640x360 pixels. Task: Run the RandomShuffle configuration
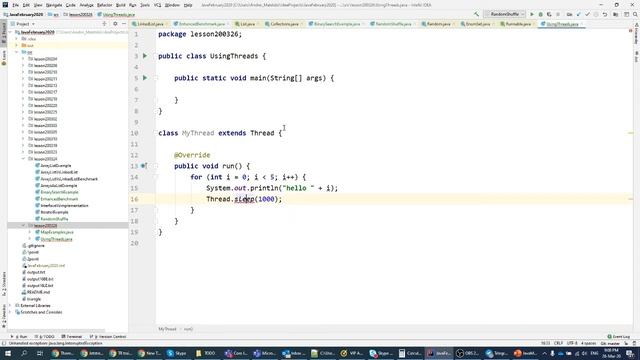(532, 14)
